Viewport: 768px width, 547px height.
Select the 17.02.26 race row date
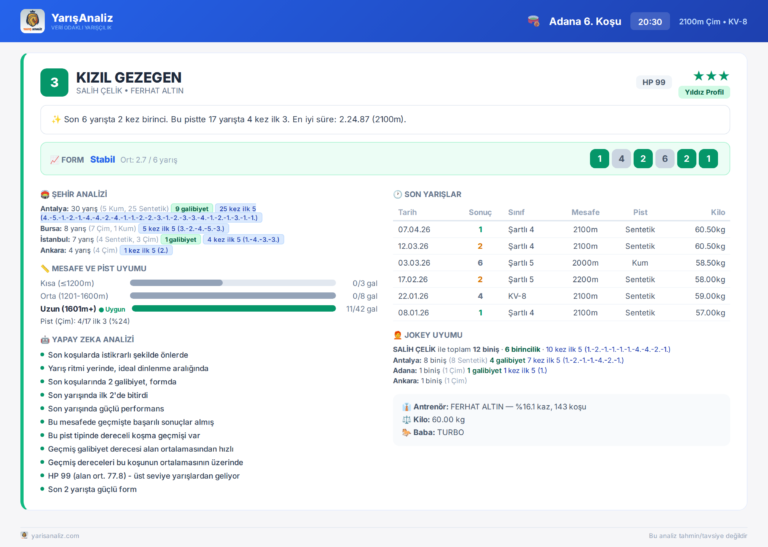pos(413,280)
